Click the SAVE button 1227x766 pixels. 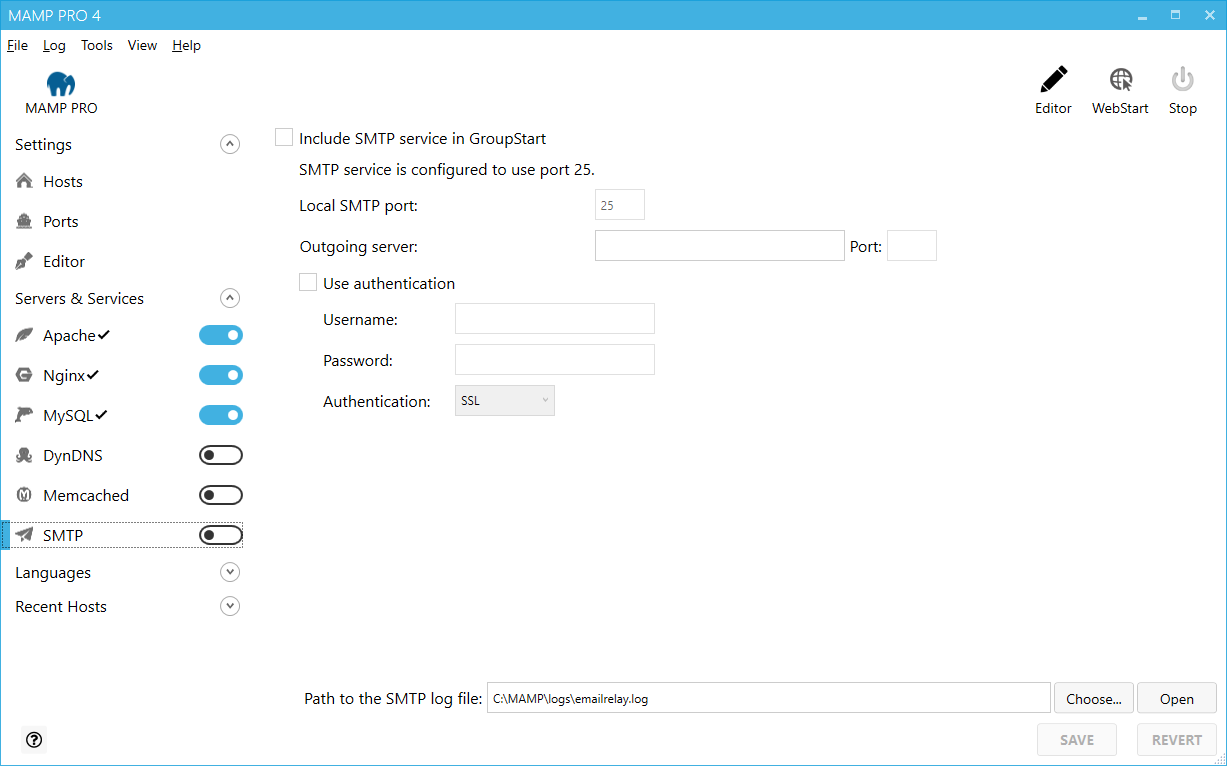point(1077,740)
